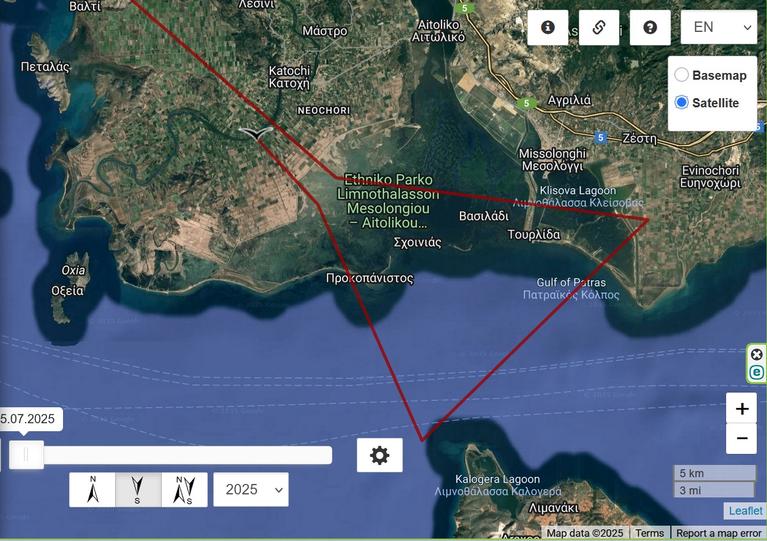The image size is (767, 541).
Task: Open the info button with circled i
Action: 548,27
